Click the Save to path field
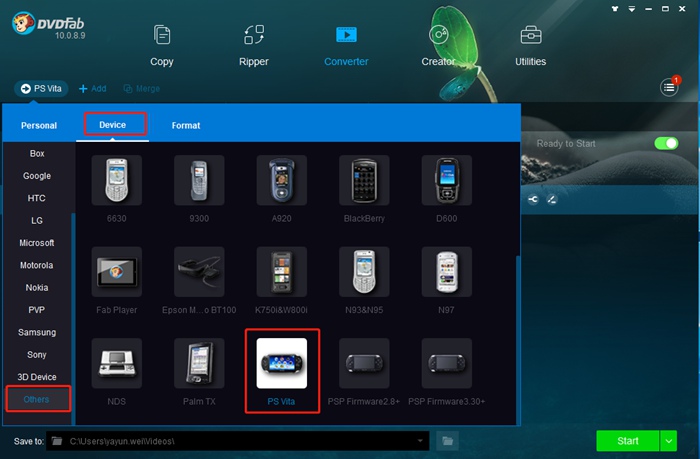Screen dimensions: 700x459 (238, 441)
